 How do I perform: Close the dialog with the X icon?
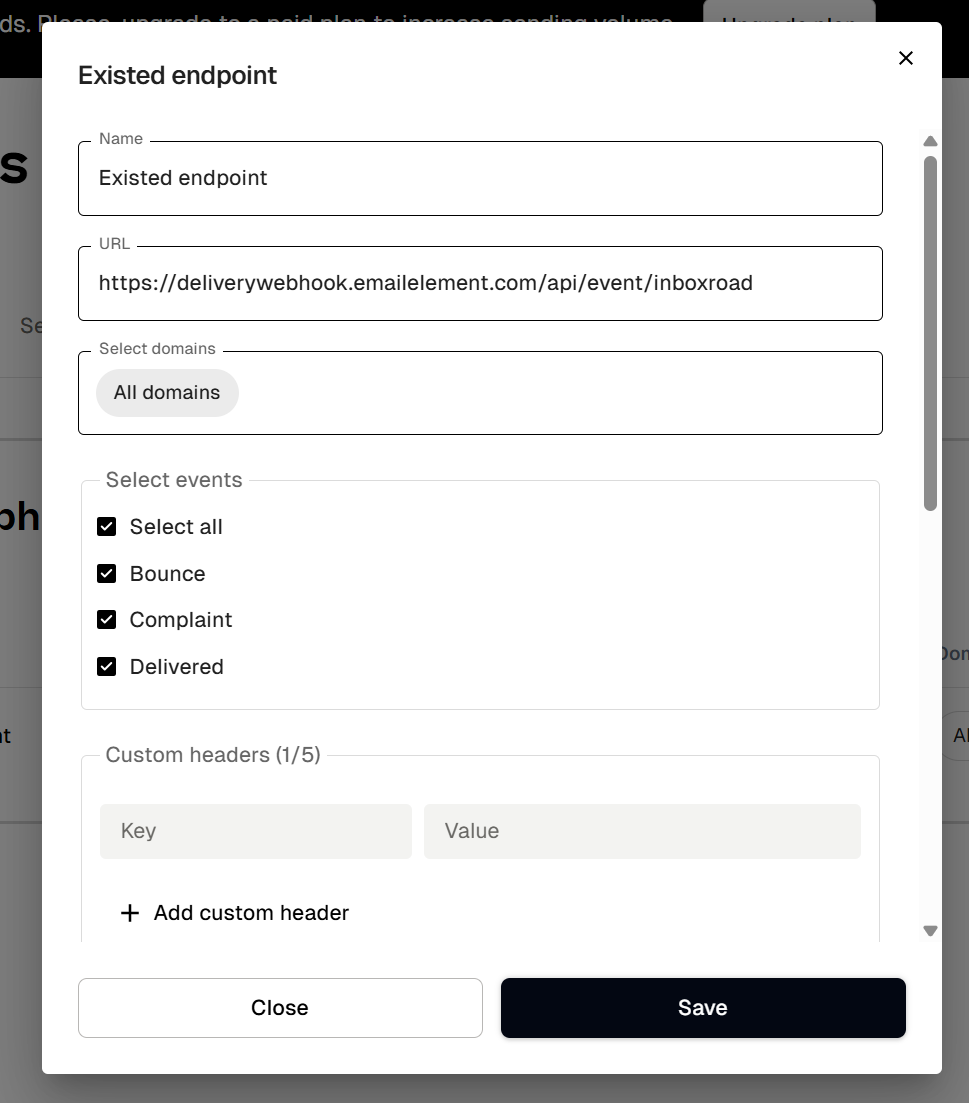[x=906, y=58]
